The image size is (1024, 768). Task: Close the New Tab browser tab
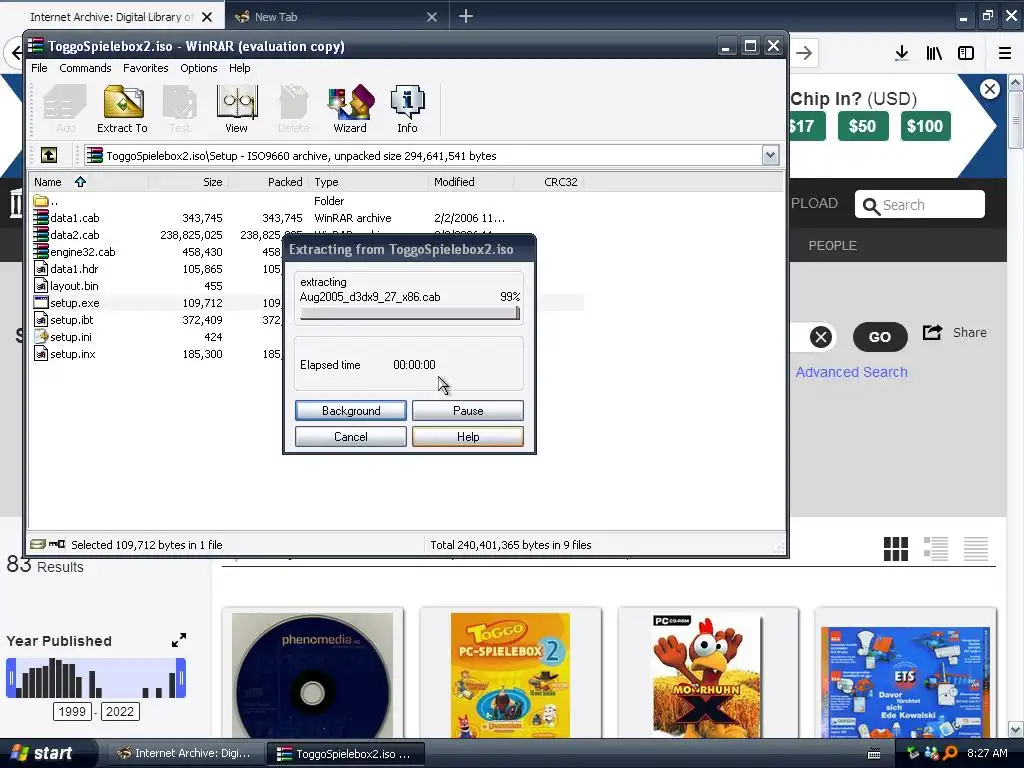pos(432,17)
